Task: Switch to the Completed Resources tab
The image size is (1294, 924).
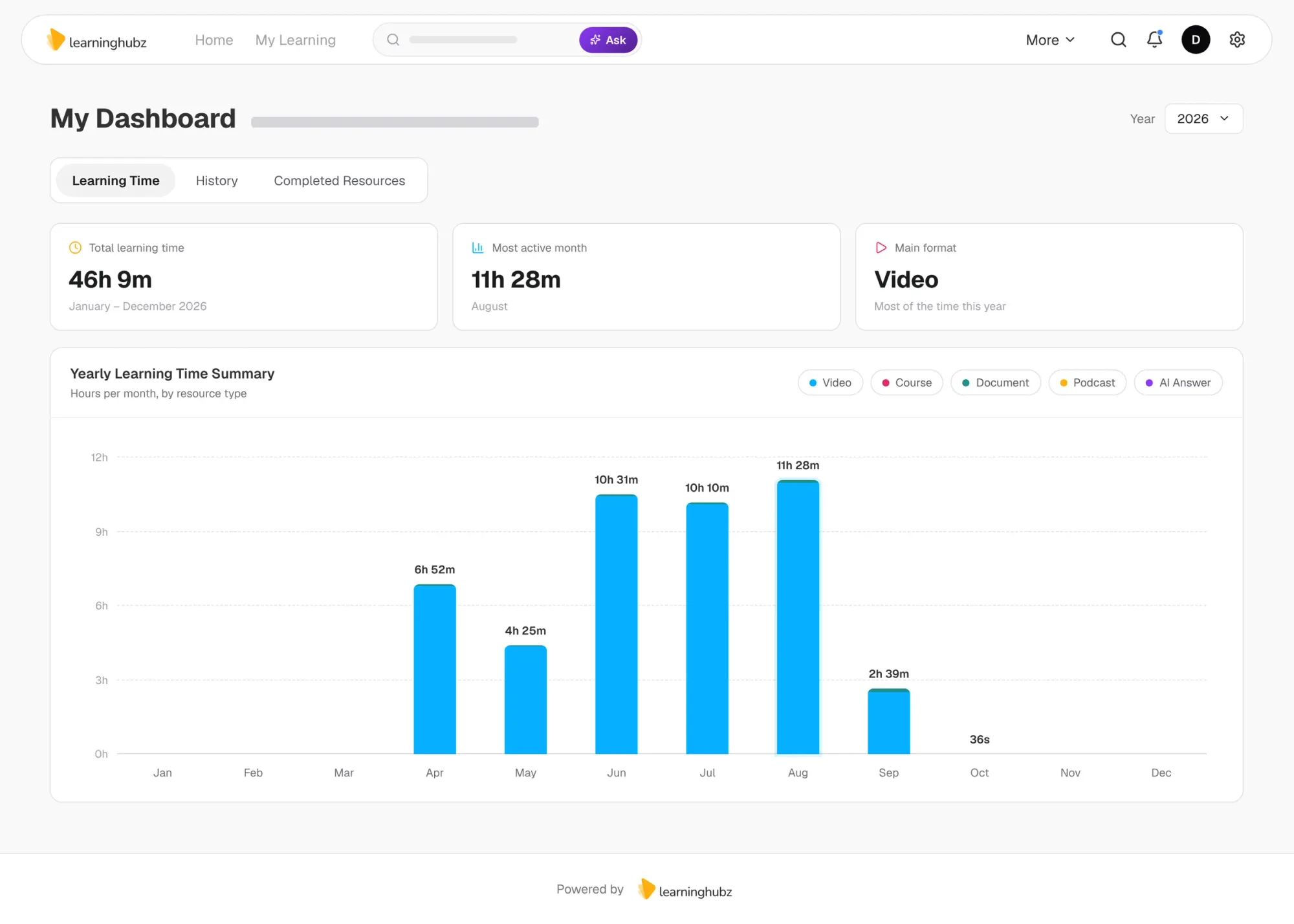Action: 340,181
